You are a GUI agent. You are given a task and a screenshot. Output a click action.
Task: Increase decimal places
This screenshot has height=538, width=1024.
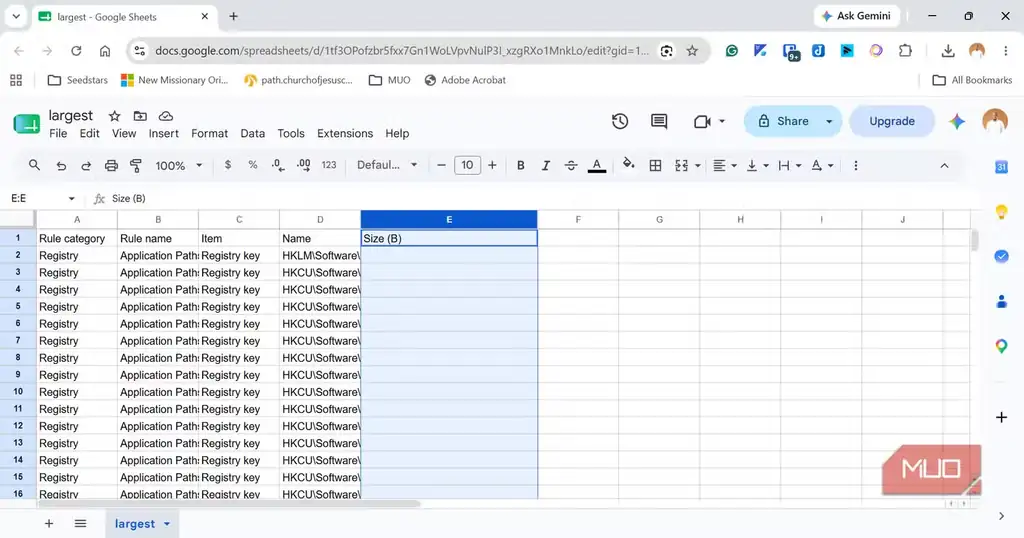pyautogui.click(x=304, y=166)
